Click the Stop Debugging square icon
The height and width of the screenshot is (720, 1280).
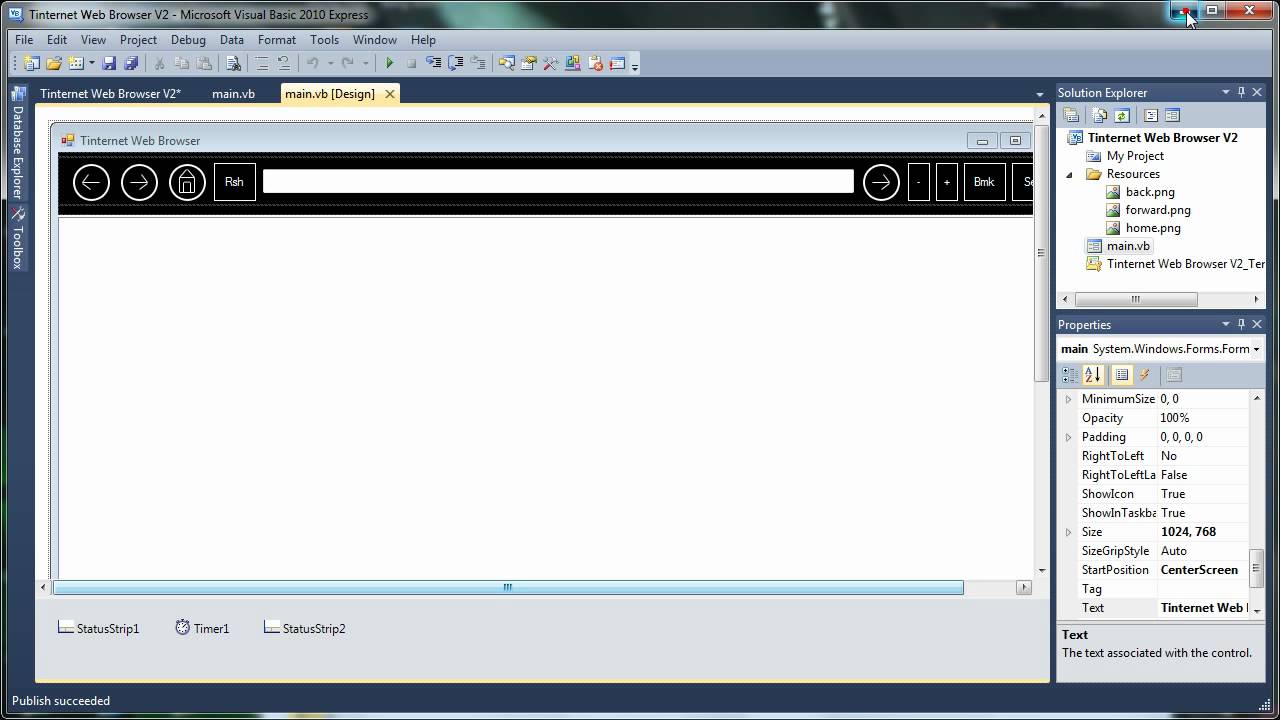pyautogui.click(x=411, y=63)
